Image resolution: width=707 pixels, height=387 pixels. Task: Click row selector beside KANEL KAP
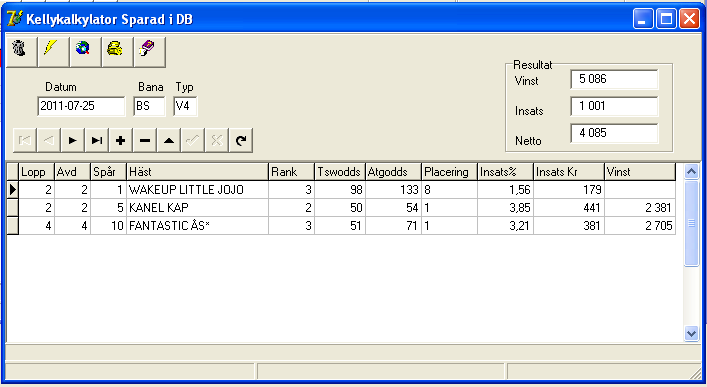tap(13, 208)
